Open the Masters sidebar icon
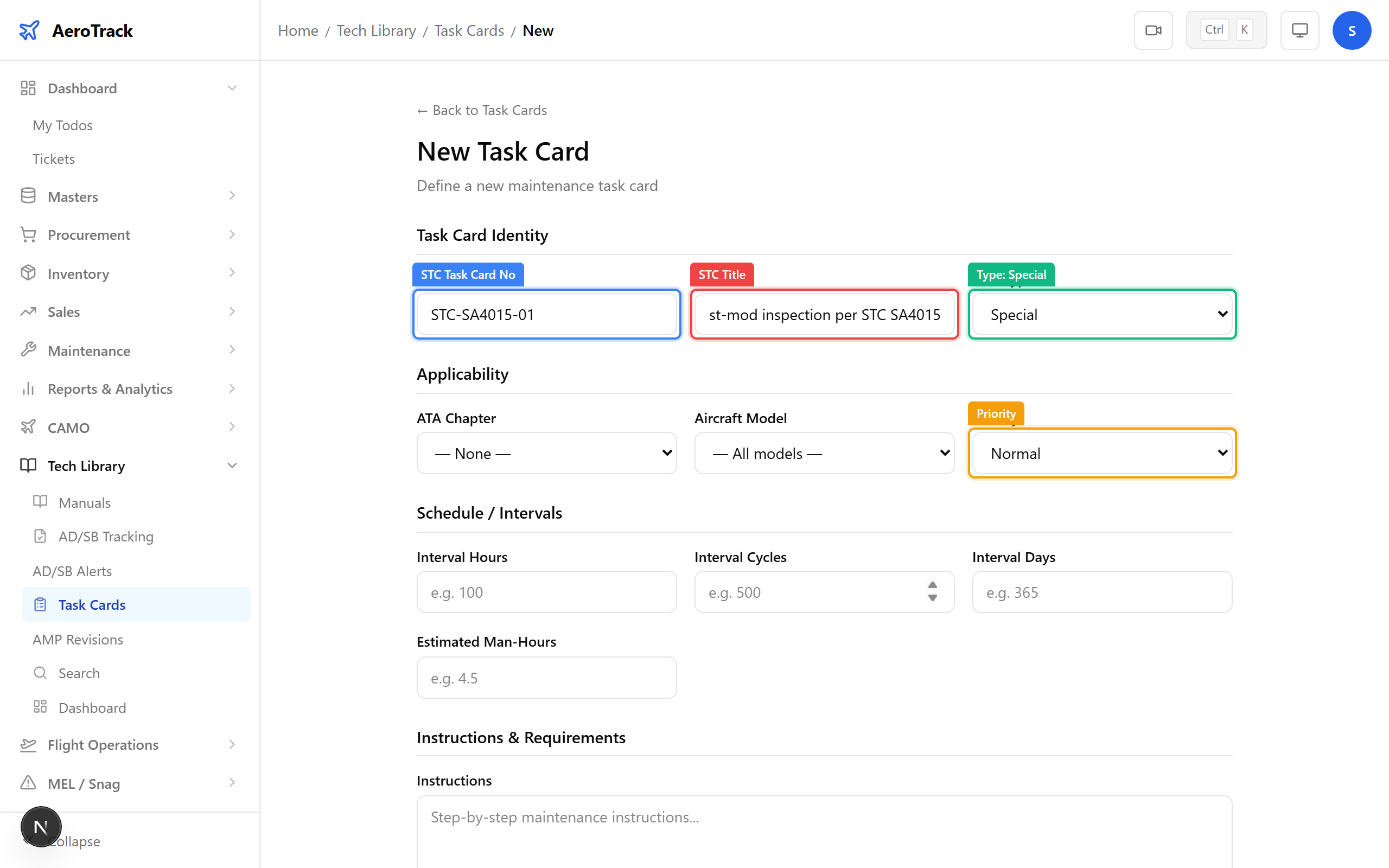This screenshot has height=868, width=1389. pos(28,196)
